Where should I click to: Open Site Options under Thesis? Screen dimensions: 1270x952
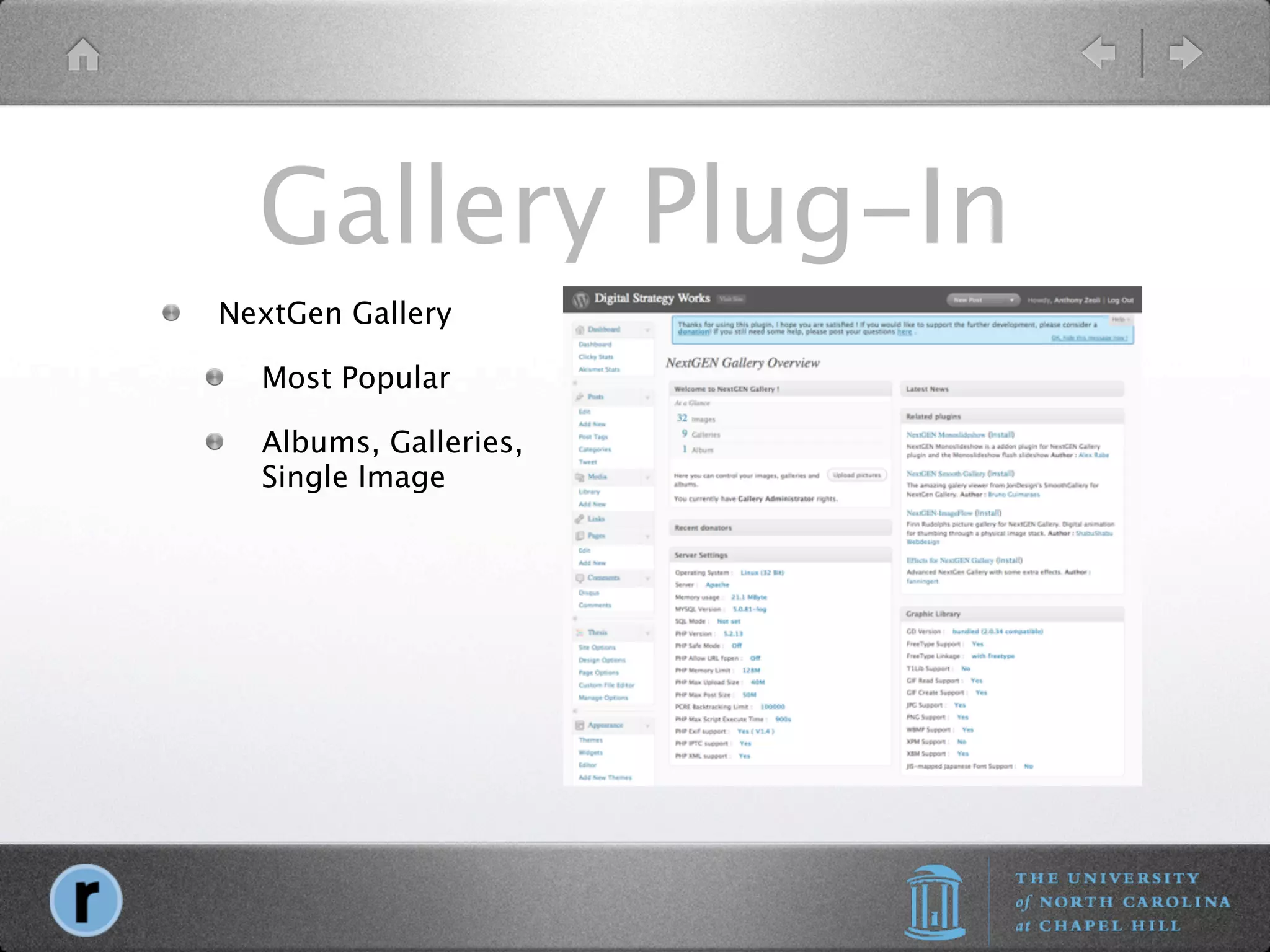(x=597, y=648)
